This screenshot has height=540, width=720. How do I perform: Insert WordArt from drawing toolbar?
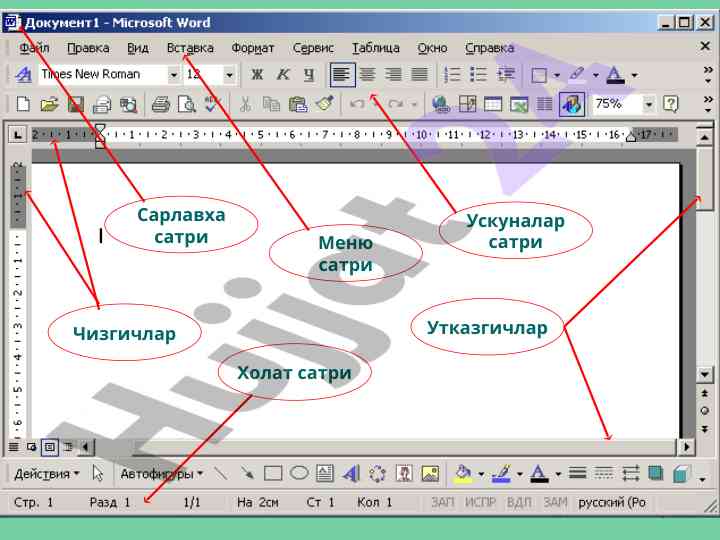(x=351, y=473)
